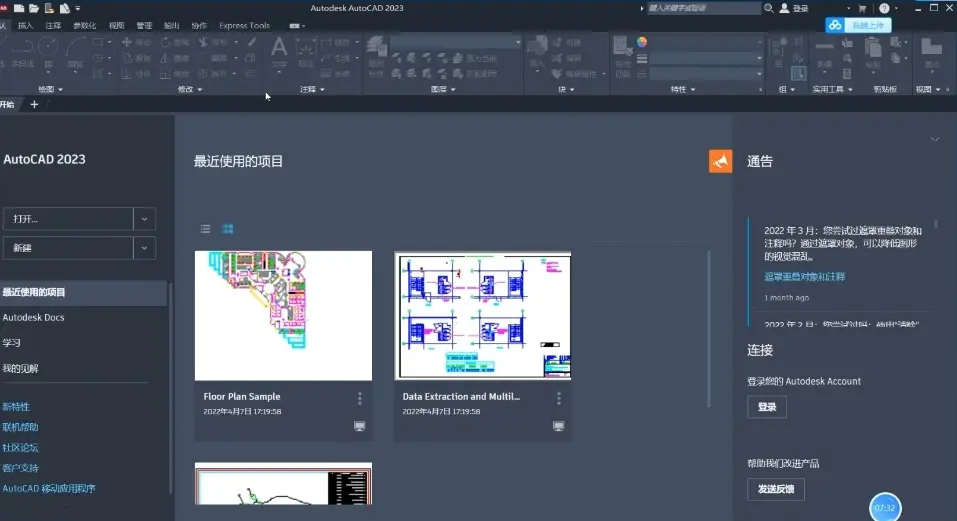The width and height of the screenshot is (957, 521).
Task: Expand the Utilities (实用工具) panel title
Action: (832, 89)
